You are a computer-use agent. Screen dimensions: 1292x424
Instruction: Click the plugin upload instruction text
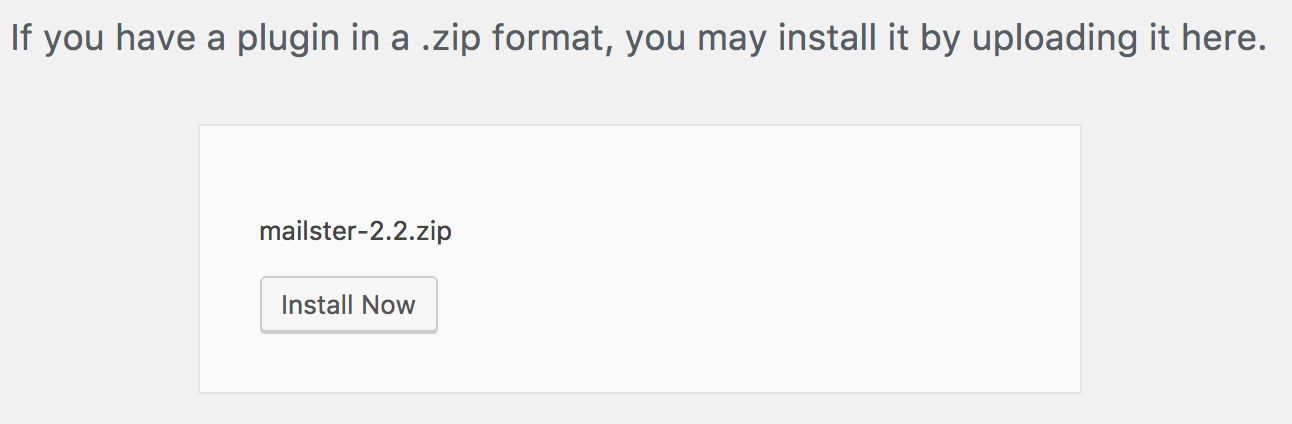(638, 40)
